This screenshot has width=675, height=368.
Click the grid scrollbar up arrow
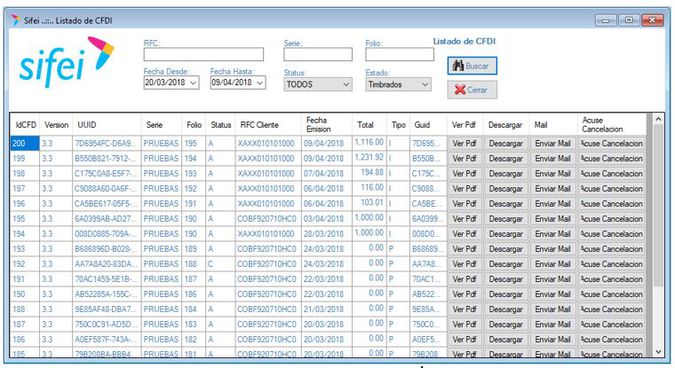(x=658, y=119)
